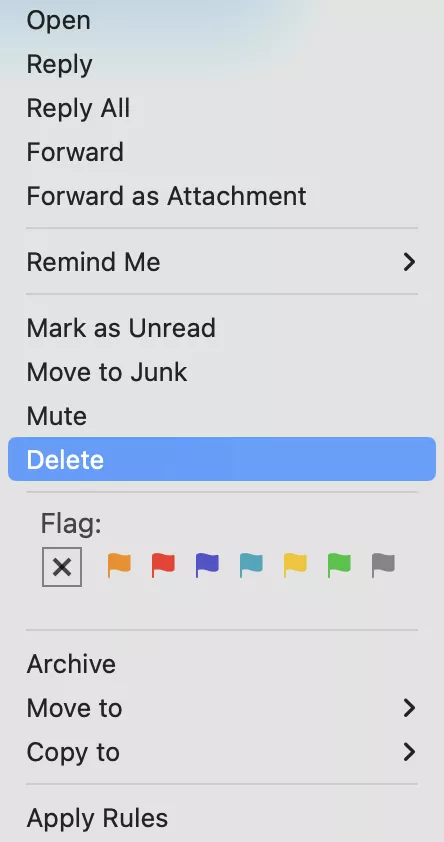Image resolution: width=444 pixels, height=842 pixels.
Task: Mute this conversation
Action: (x=222, y=416)
